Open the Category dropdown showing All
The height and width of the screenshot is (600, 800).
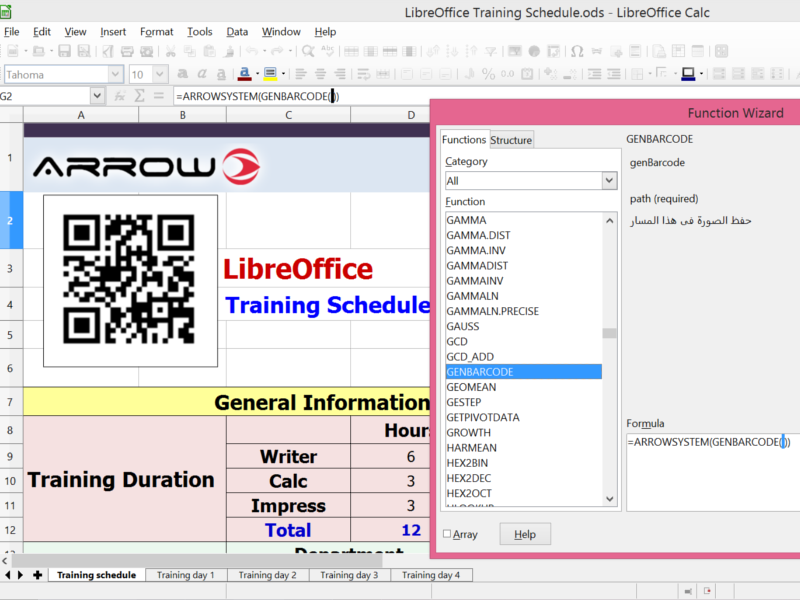pyautogui.click(x=608, y=180)
